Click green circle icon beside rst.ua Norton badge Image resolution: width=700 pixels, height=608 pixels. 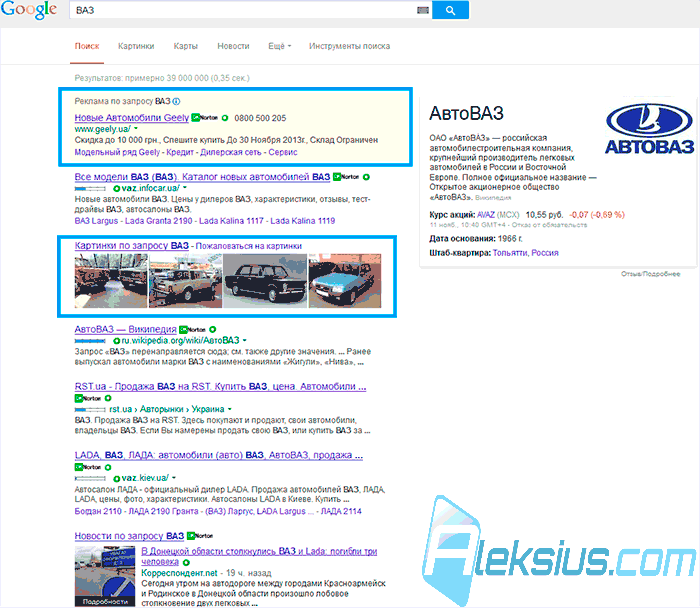[x=108, y=398]
